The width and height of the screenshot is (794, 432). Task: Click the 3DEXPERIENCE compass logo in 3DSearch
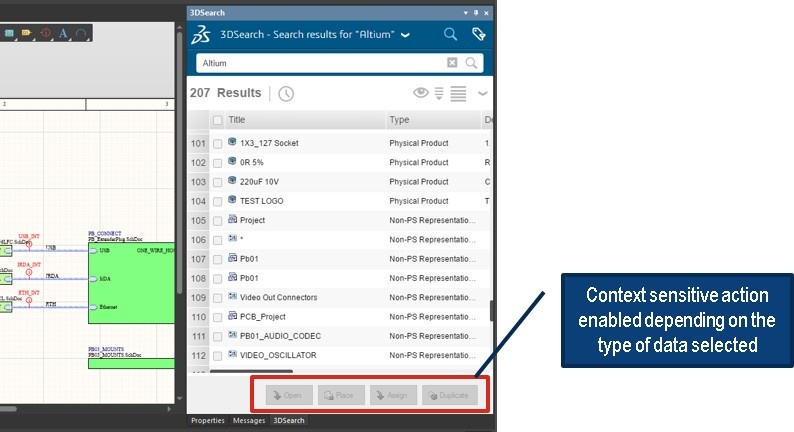point(201,34)
